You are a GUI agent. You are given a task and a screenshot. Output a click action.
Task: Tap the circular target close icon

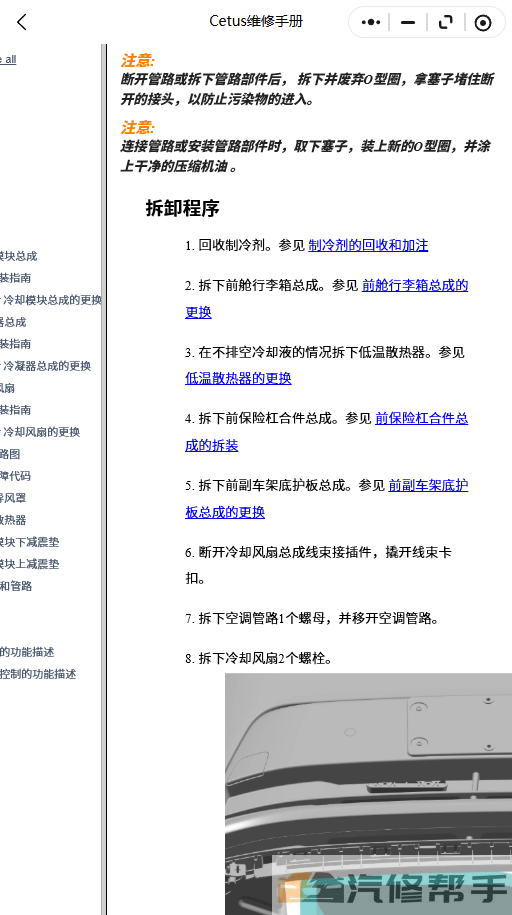(483, 23)
